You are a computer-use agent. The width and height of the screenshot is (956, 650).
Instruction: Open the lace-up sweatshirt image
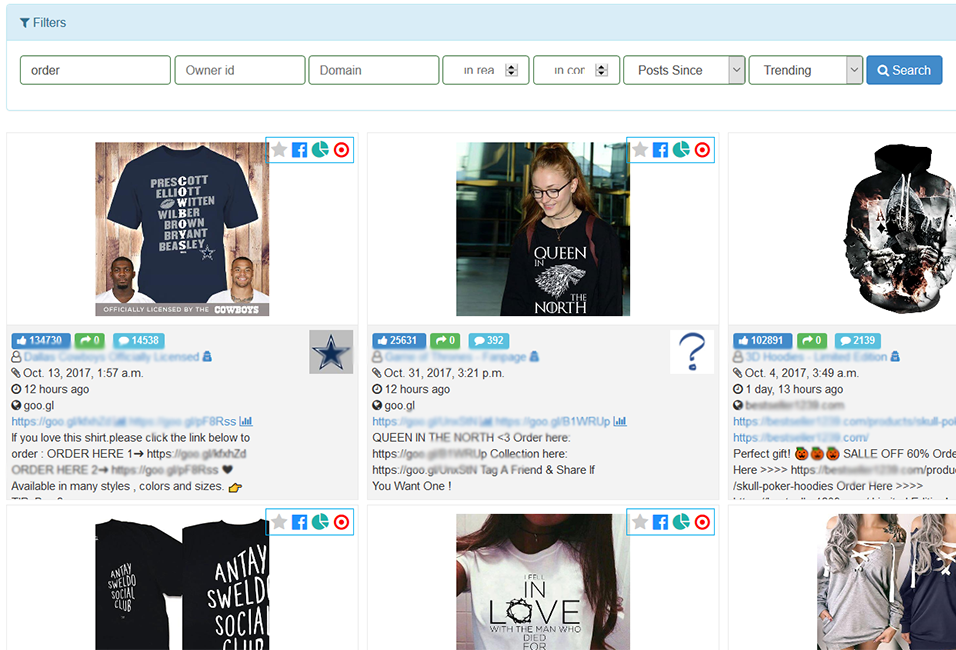point(886,582)
